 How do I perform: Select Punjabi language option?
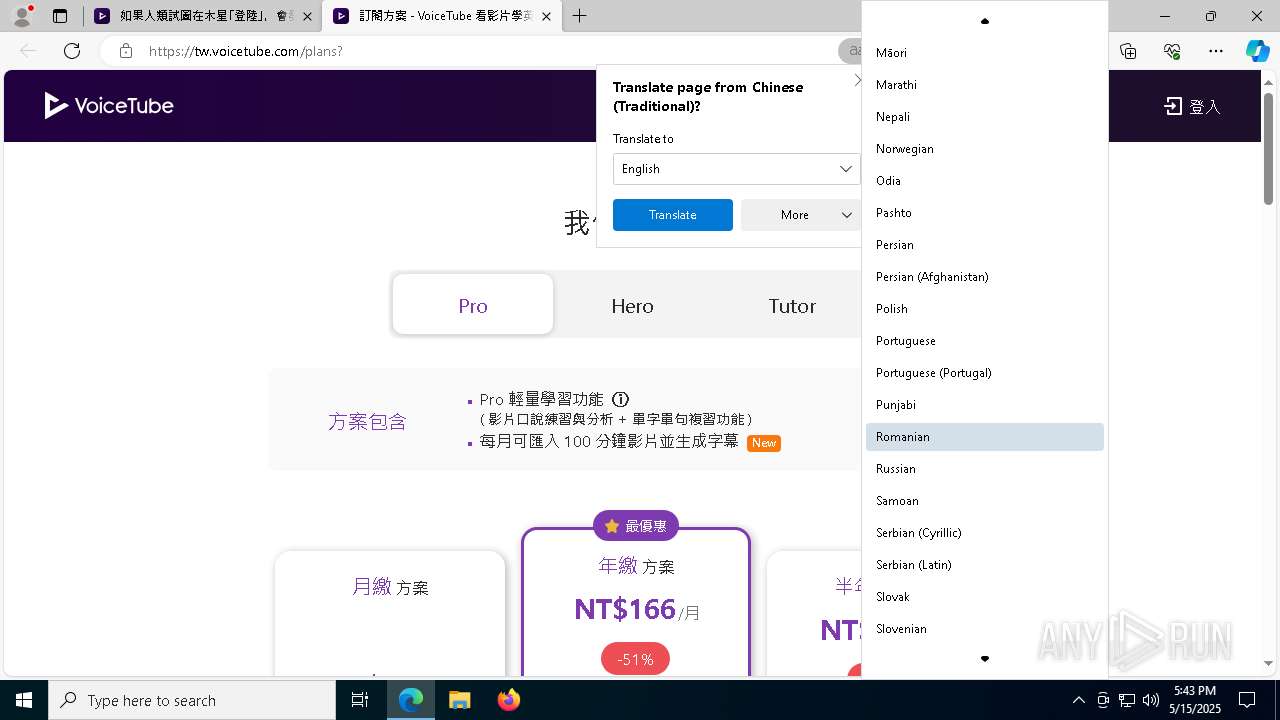985,405
